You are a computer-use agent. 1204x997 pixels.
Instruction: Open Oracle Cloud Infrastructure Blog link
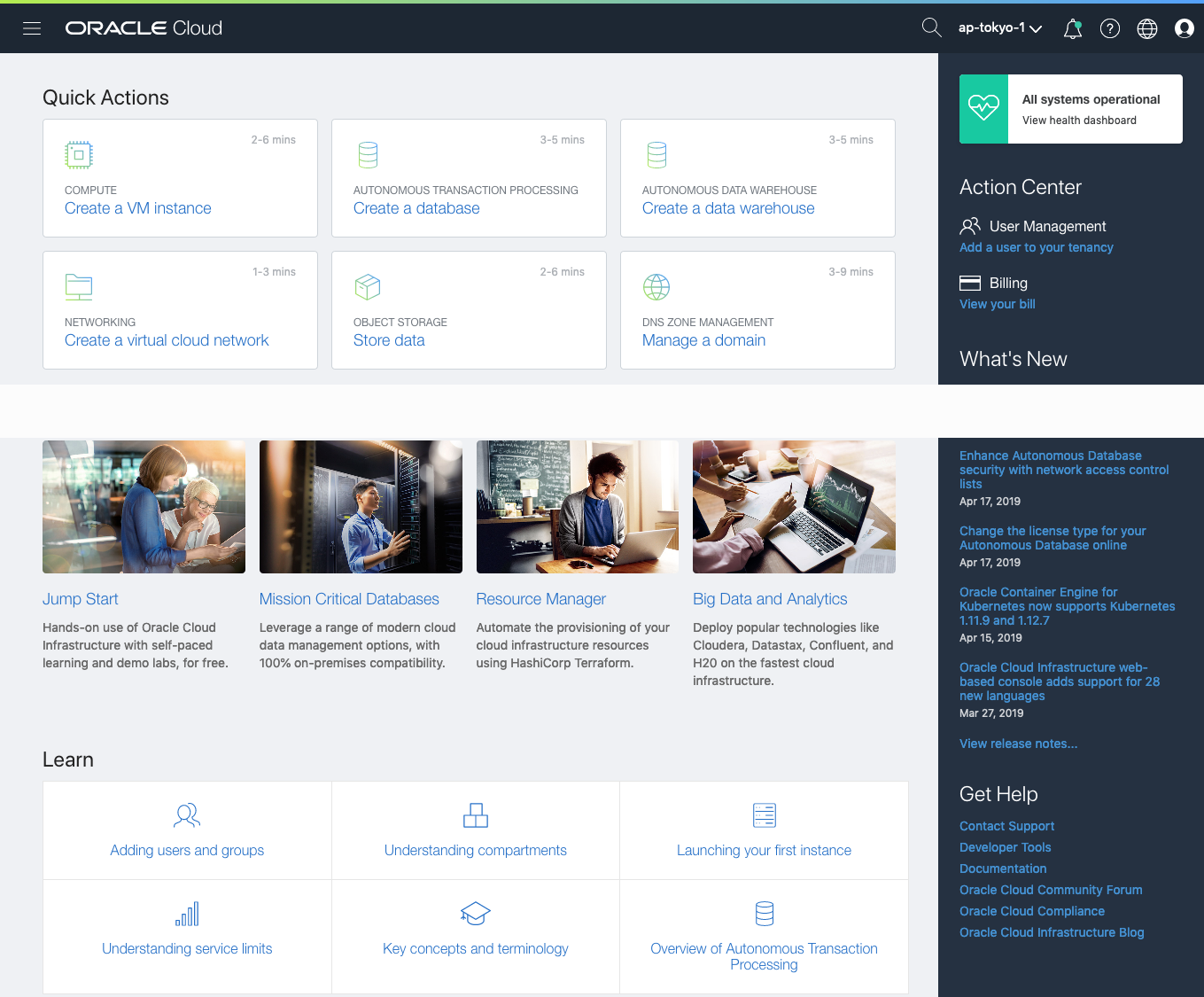[1052, 932]
